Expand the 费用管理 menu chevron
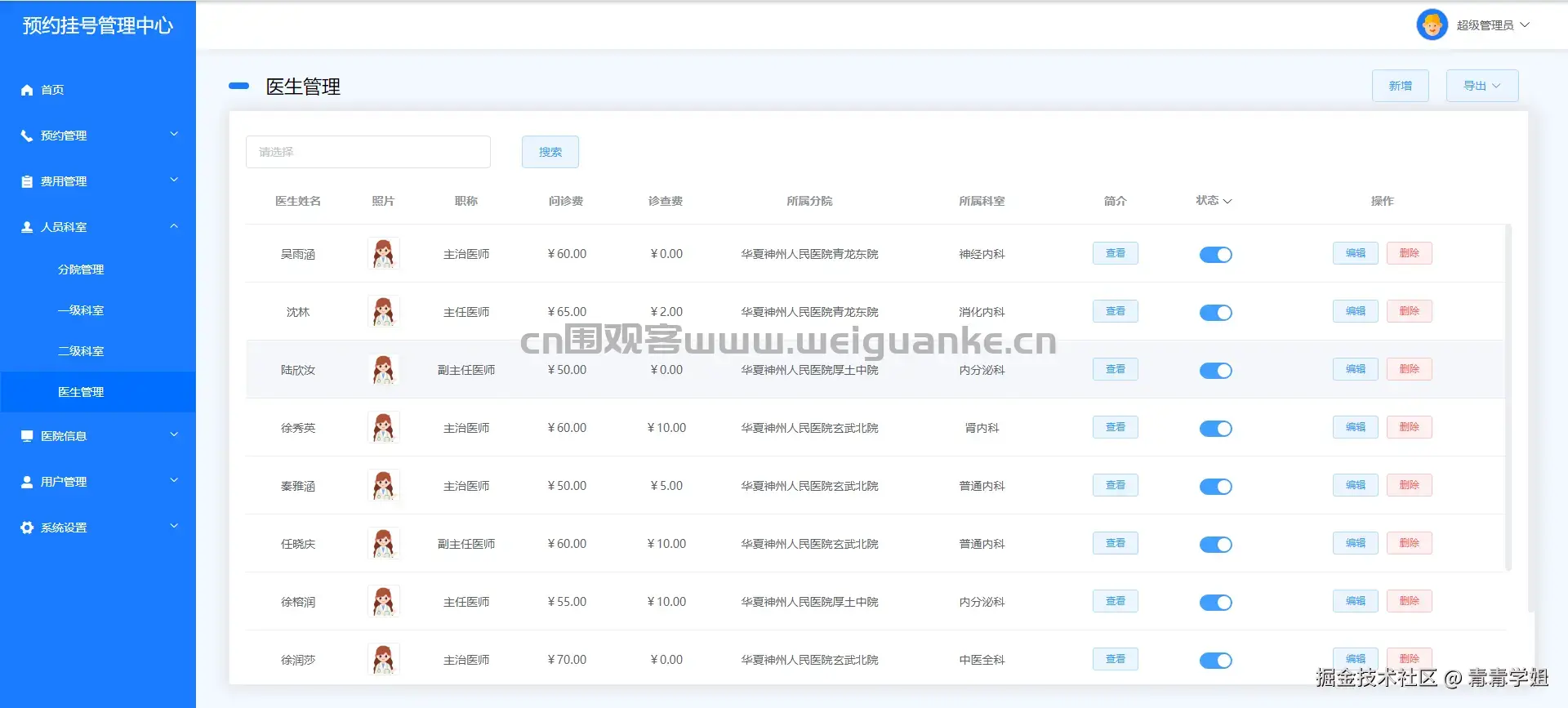 174,180
